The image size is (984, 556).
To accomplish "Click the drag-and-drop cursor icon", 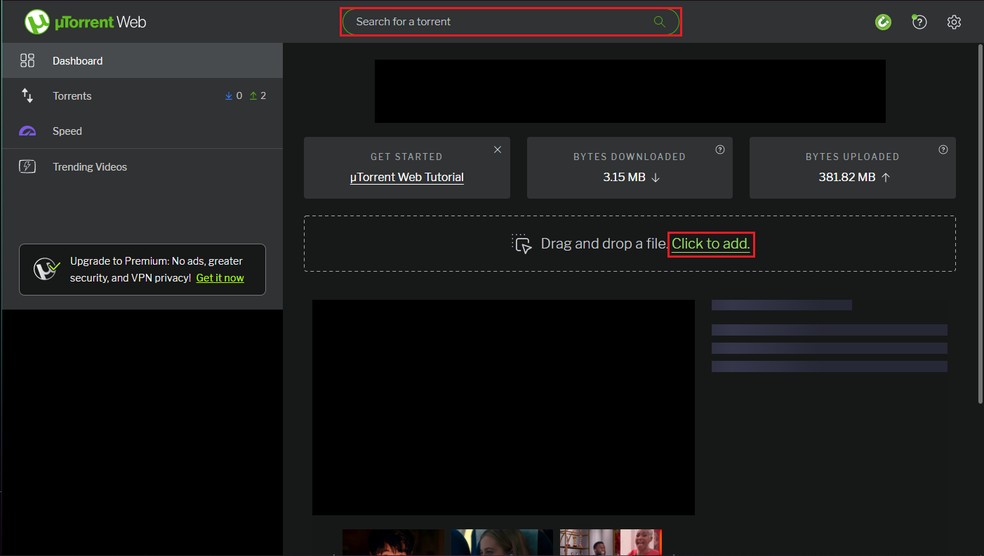I will [x=521, y=243].
